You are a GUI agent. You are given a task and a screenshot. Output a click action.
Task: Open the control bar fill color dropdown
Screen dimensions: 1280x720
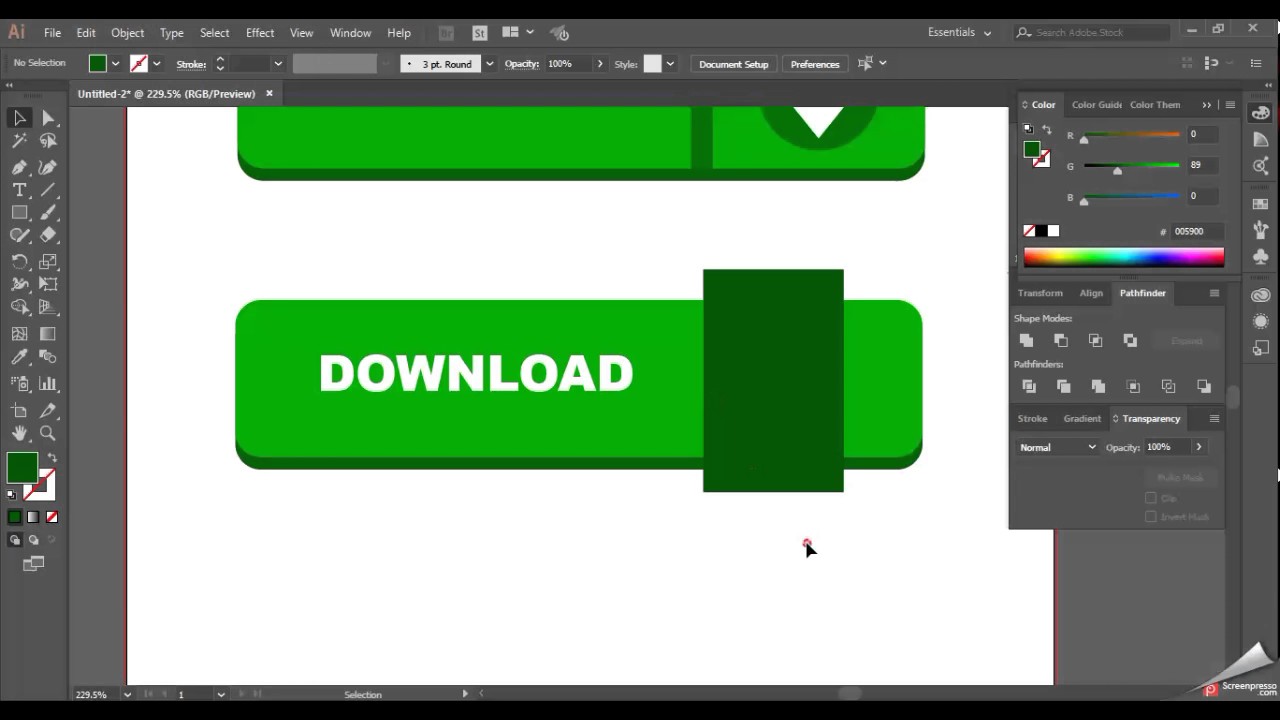(115, 64)
